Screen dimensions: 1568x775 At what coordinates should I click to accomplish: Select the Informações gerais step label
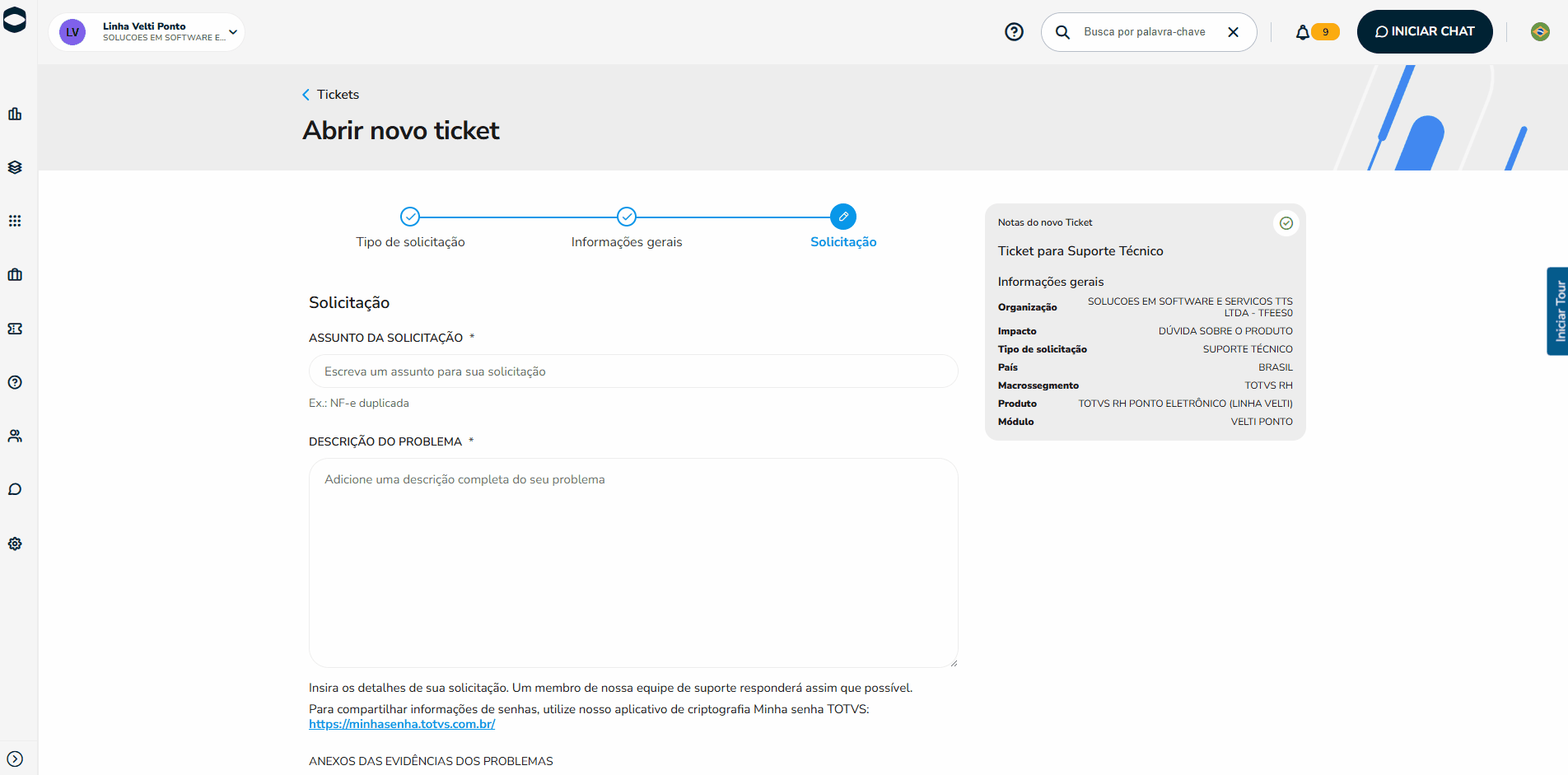[x=627, y=242]
